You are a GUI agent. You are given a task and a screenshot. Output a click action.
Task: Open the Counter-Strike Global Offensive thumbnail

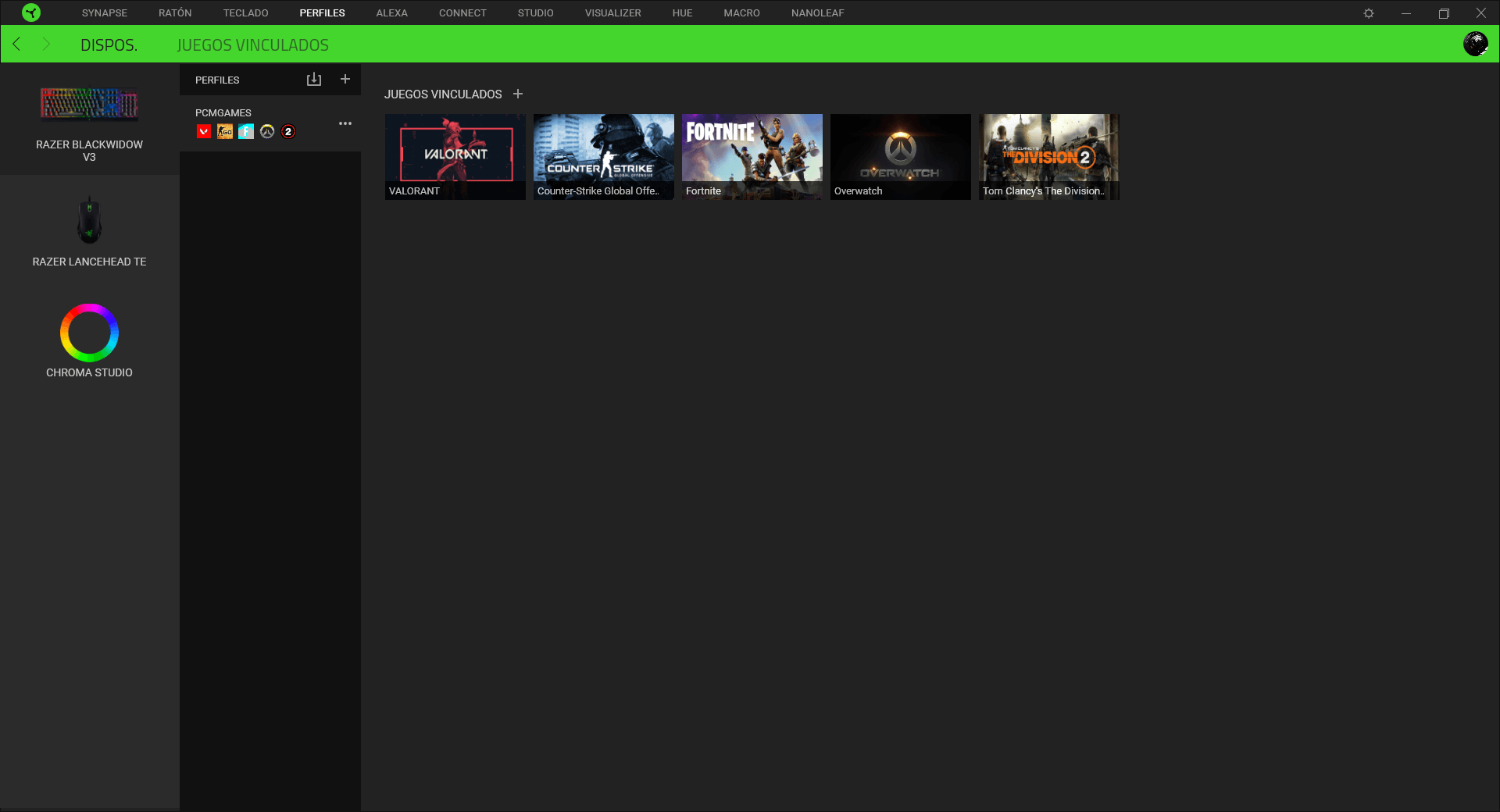pos(603,156)
